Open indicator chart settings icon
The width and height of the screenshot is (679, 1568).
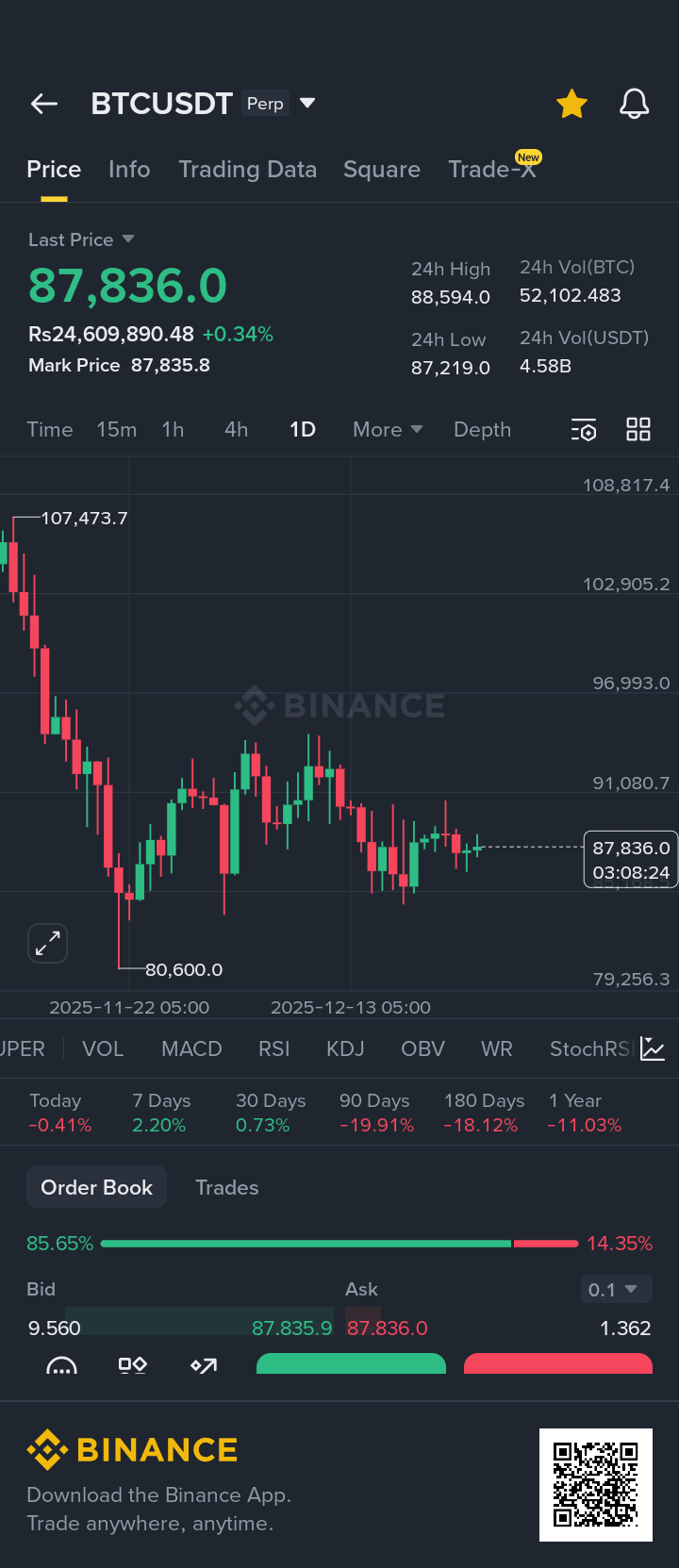(x=653, y=1048)
